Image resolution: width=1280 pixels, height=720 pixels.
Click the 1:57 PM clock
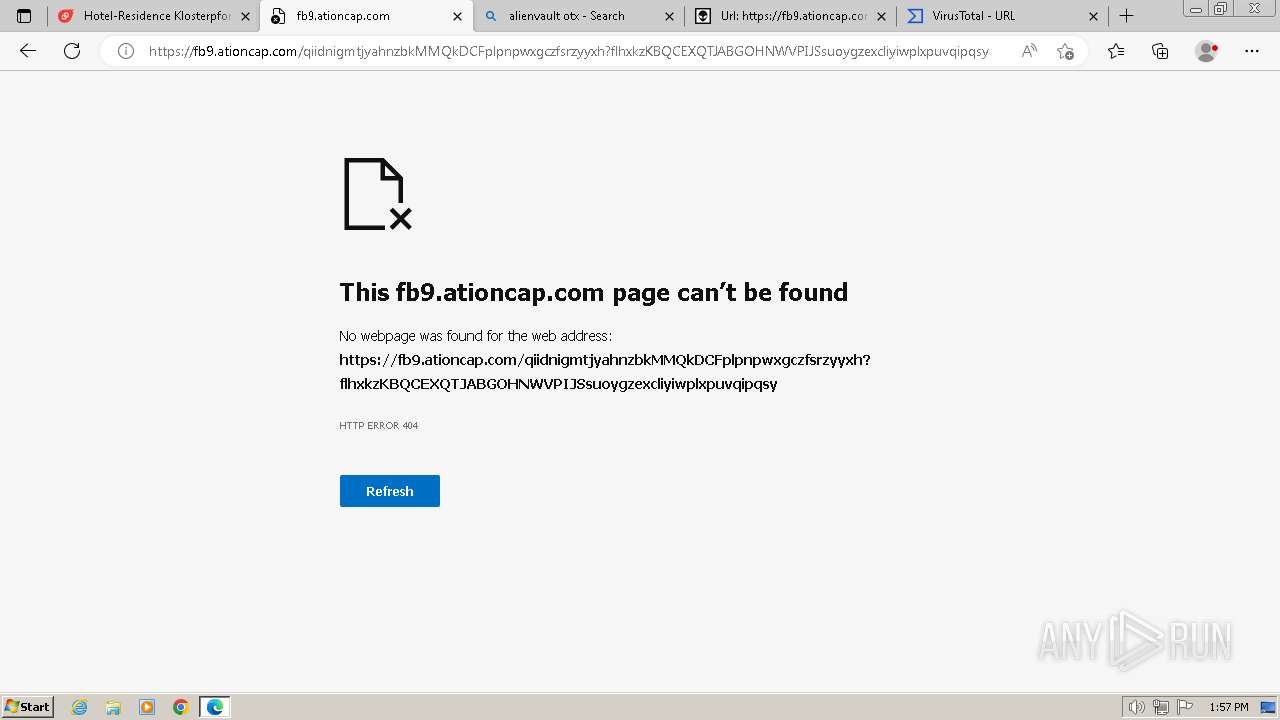coord(1229,707)
